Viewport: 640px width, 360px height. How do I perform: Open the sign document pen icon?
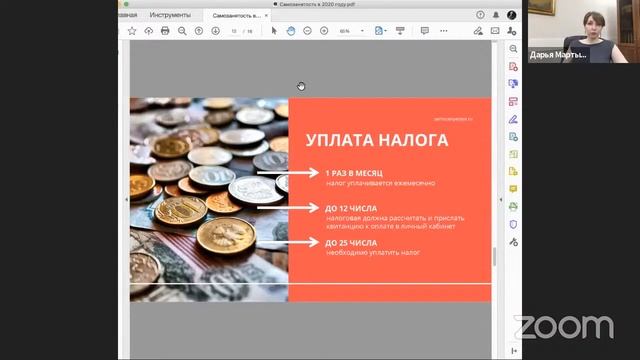tap(478, 31)
